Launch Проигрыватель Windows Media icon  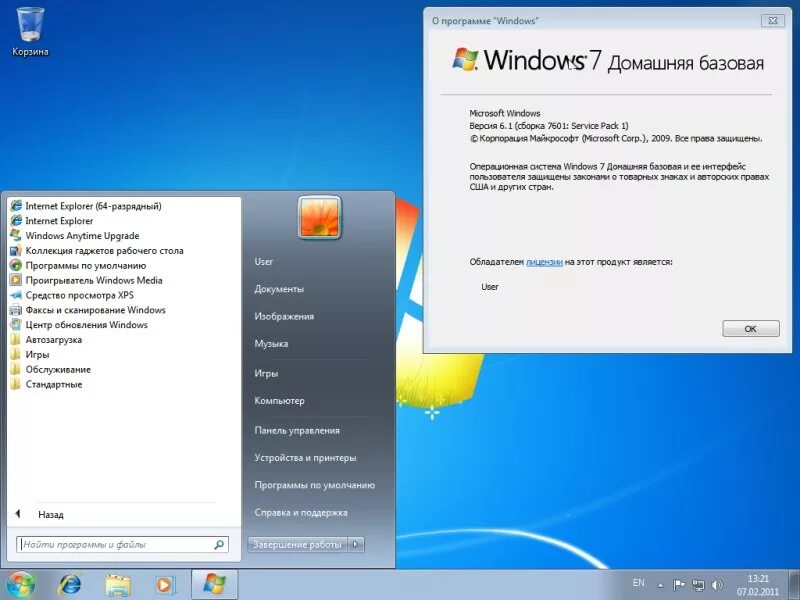(16, 280)
